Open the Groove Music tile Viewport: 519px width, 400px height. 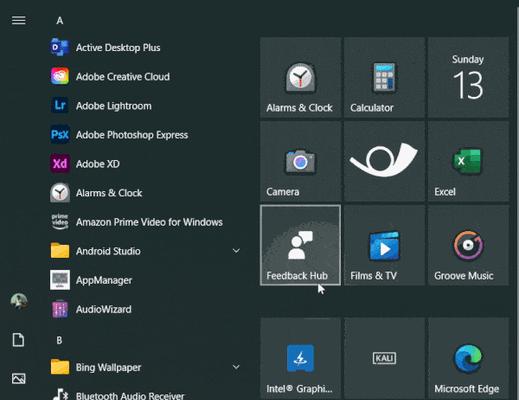click(468, 245)
